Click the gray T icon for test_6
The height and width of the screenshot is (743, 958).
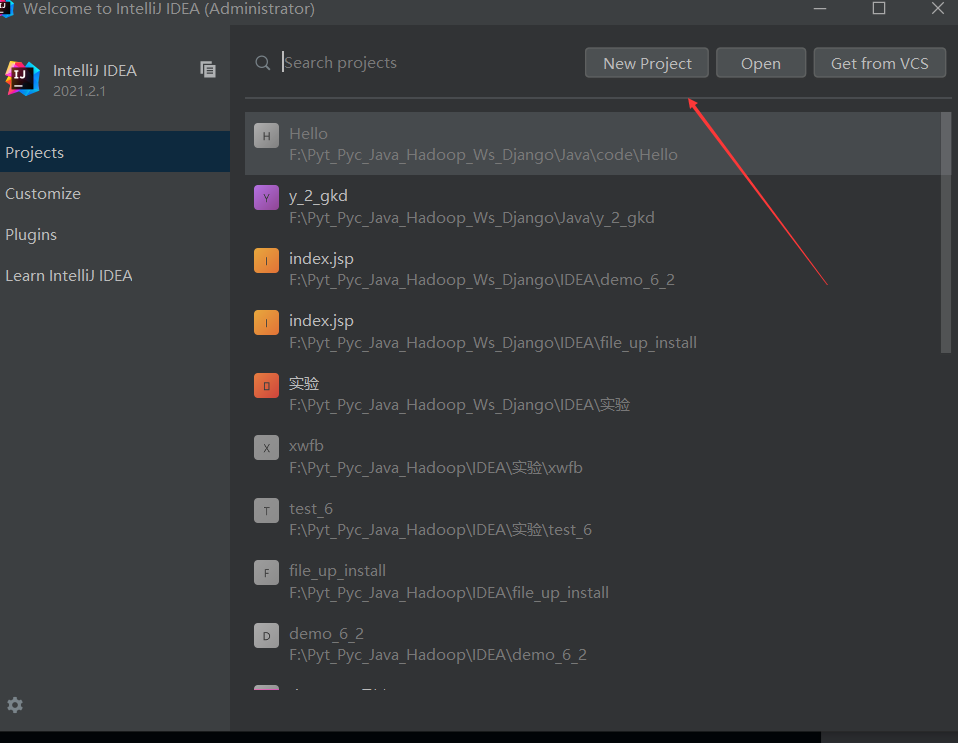point(266,510)
